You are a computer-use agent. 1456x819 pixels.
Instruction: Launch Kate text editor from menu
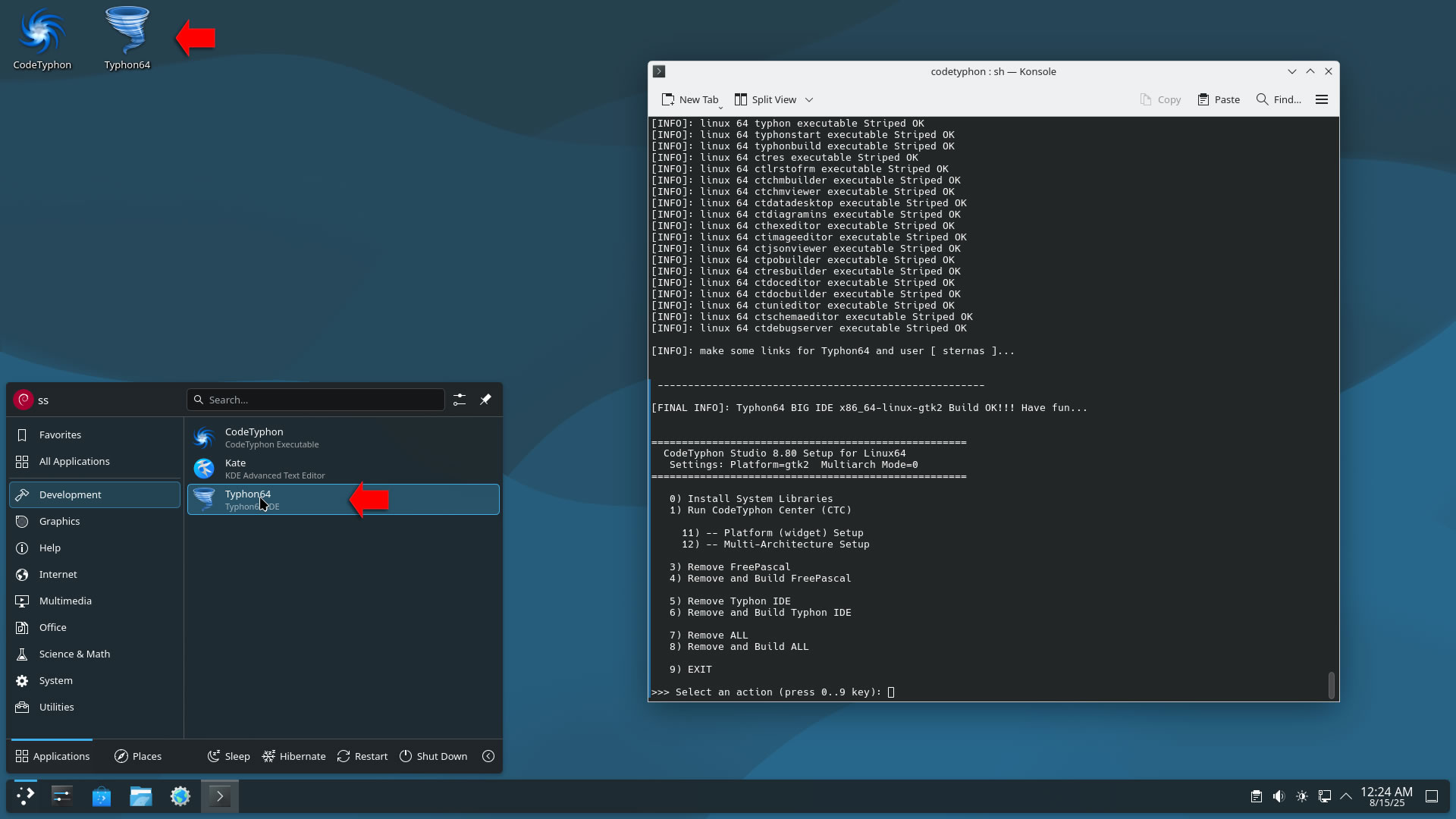(x=344, y=469)
